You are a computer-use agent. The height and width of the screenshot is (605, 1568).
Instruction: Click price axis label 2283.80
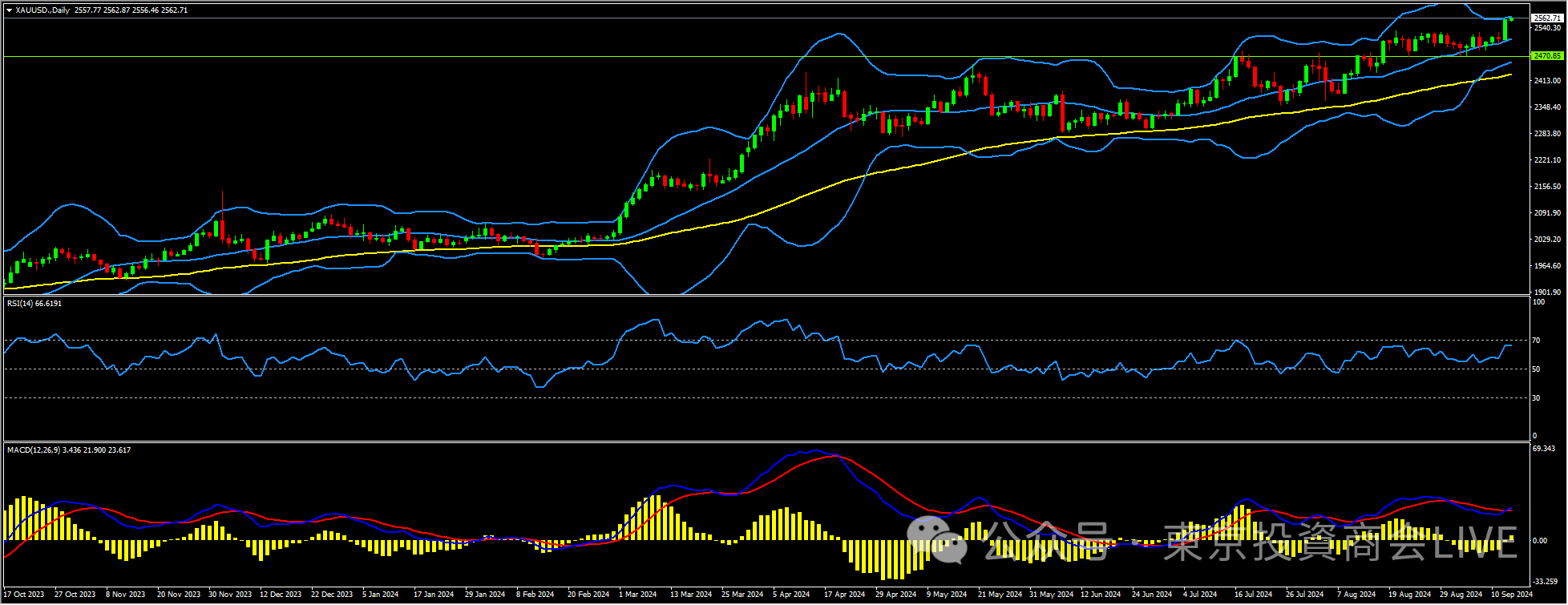1547,134
